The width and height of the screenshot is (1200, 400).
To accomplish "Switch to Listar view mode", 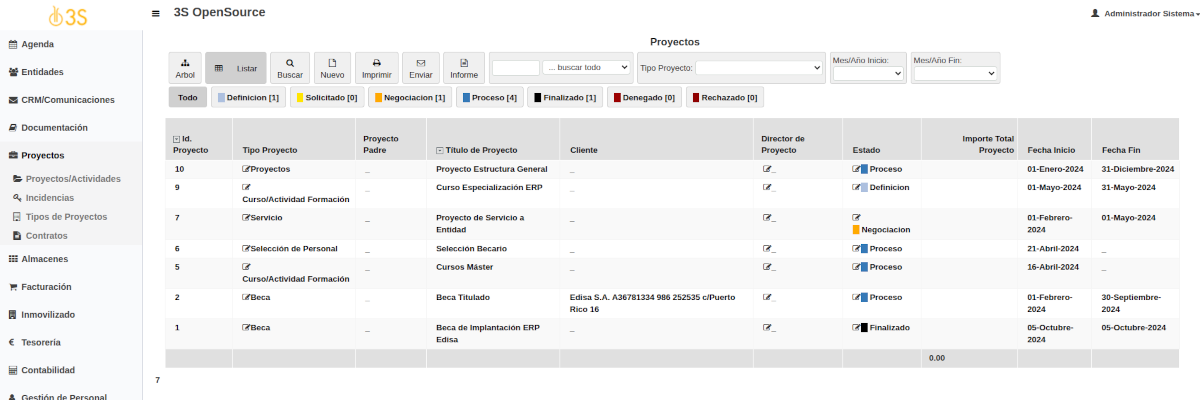I will click(236, 68).
